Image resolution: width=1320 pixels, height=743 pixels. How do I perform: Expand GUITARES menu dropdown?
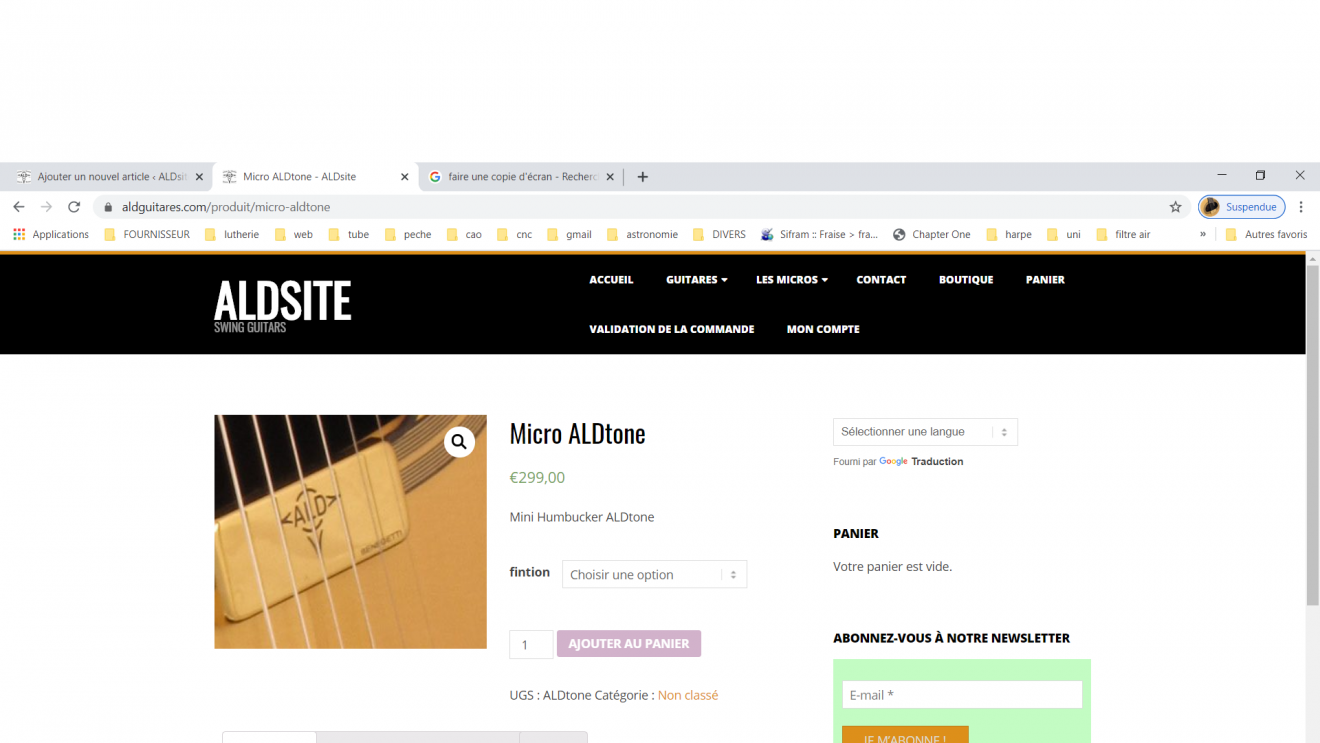[697, 280]
